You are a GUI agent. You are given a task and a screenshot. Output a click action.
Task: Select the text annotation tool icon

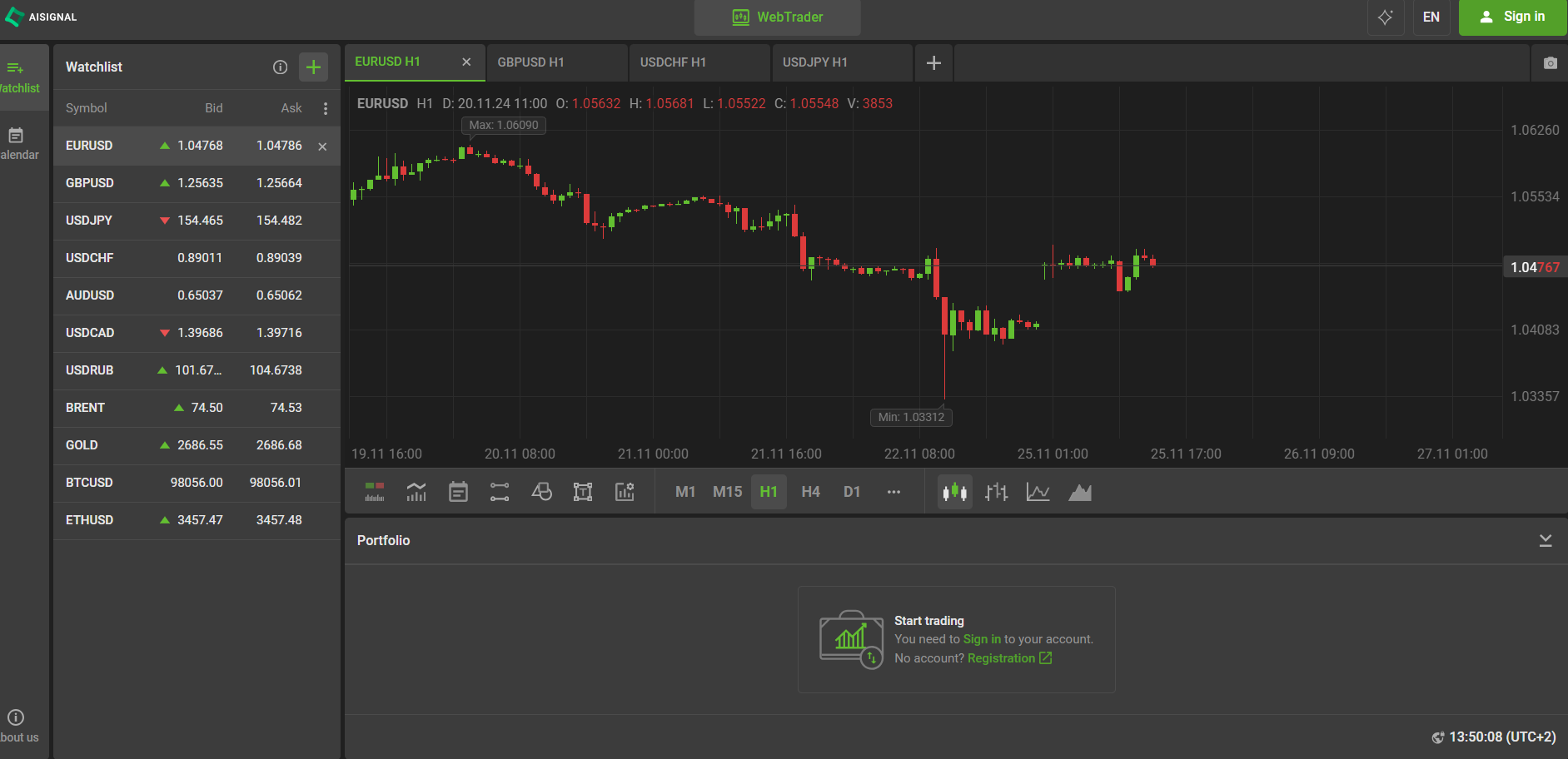pyautogui.click(x=583, y=492)
